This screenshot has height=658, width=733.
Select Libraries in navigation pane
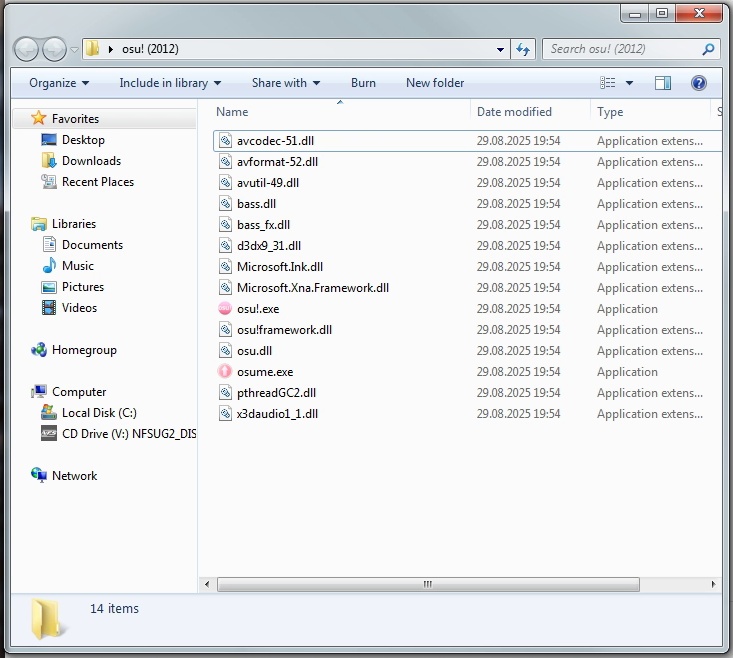73,224
